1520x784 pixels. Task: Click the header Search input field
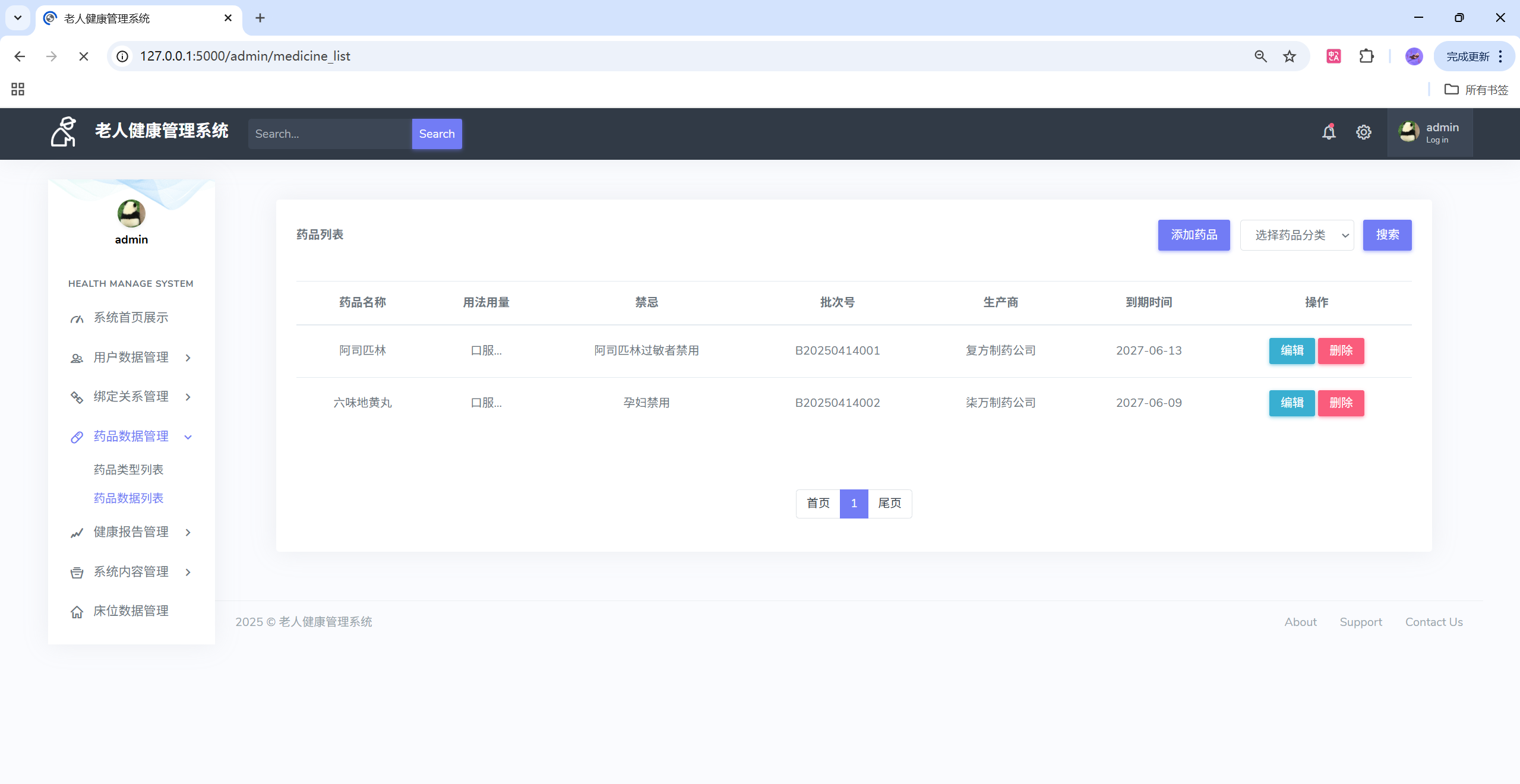click(x=330, y=134)
